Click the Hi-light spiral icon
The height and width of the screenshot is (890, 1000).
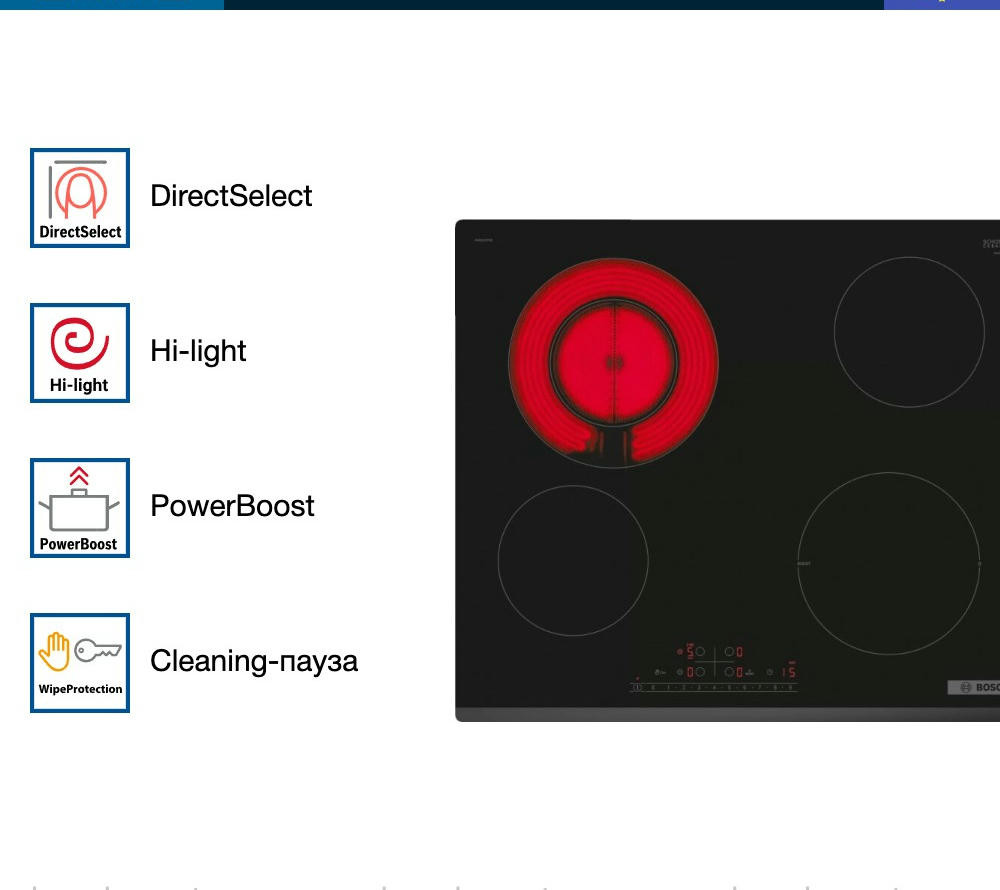coord(80,353)
